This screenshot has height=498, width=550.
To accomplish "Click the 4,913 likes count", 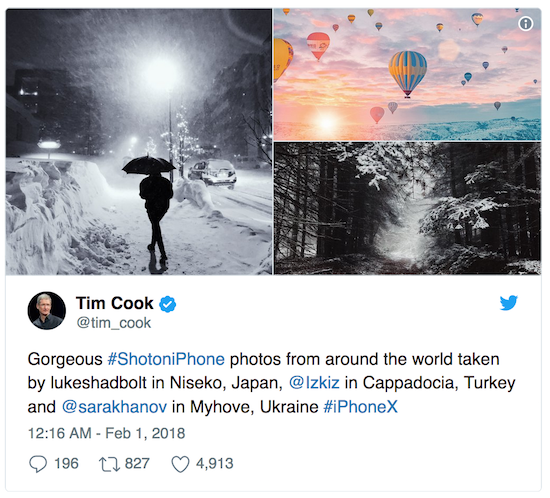I will 215,464.
